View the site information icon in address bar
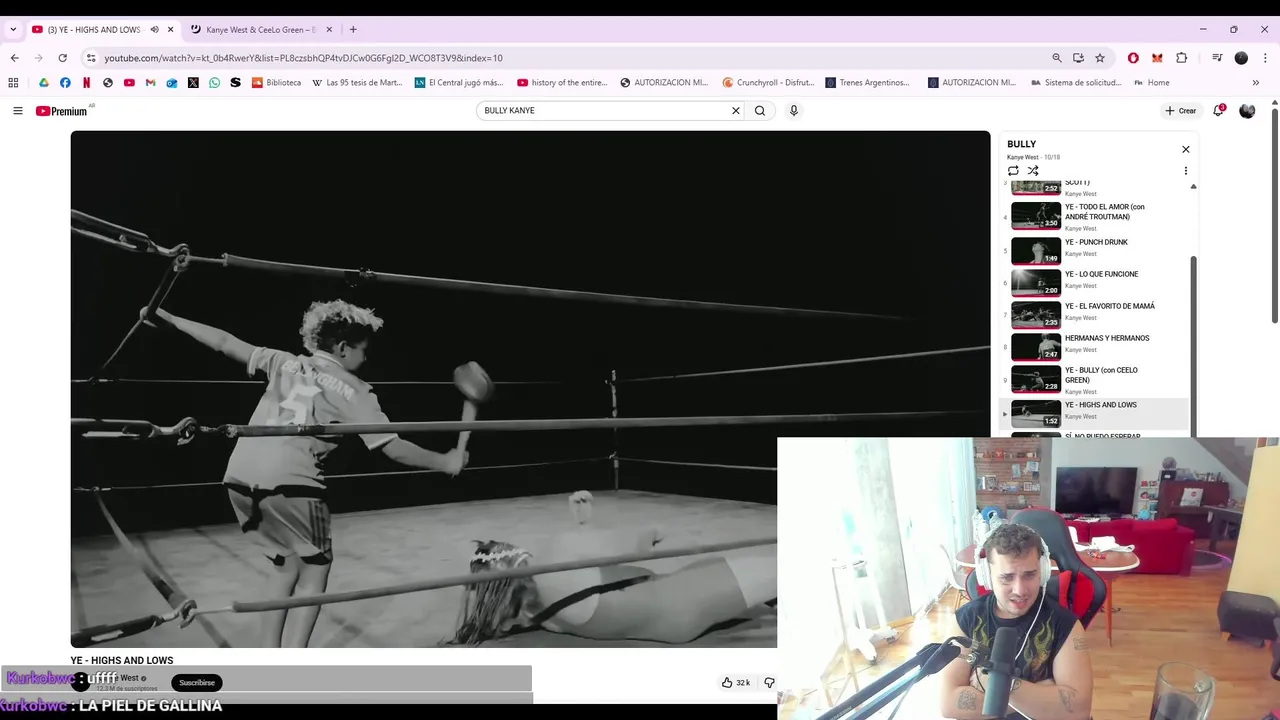This screenshot has width=1280, height=720. 91,58
